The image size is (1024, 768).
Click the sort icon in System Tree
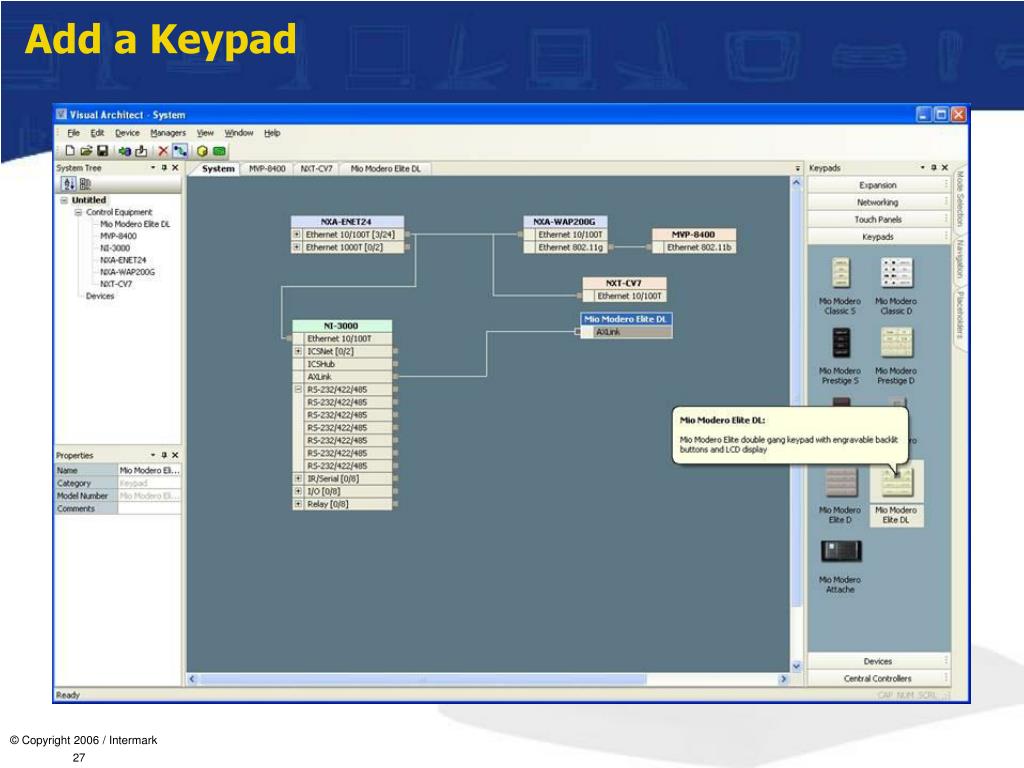(x=69, y=184)
